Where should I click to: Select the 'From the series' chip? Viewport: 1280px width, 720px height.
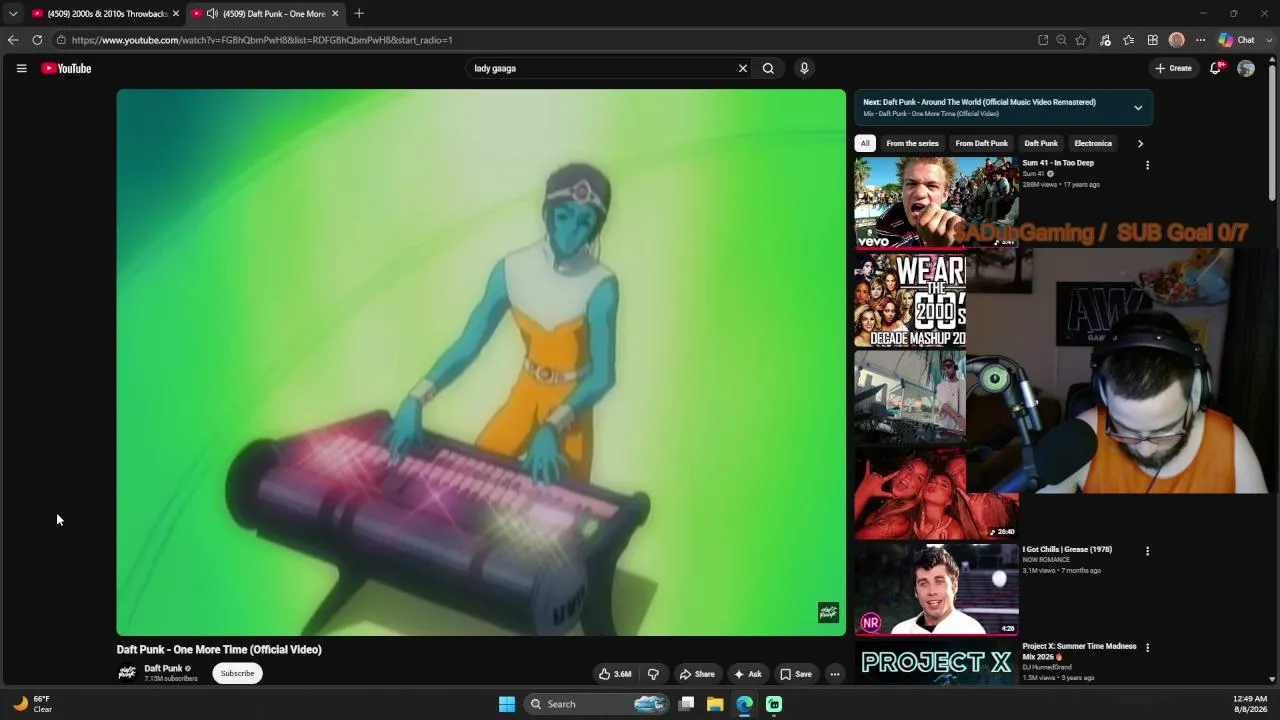[912, 143]
